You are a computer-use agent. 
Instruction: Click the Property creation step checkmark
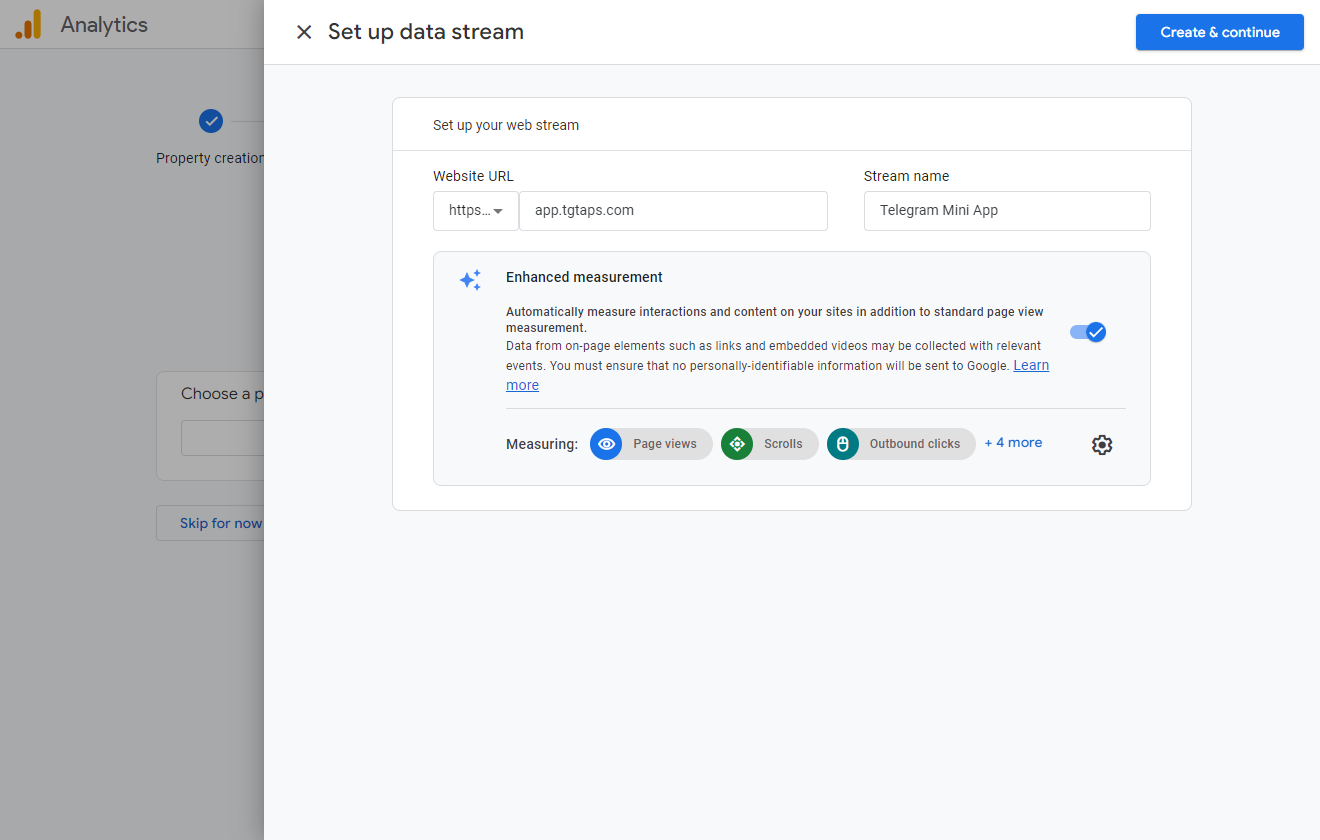[x=210, y=121]
